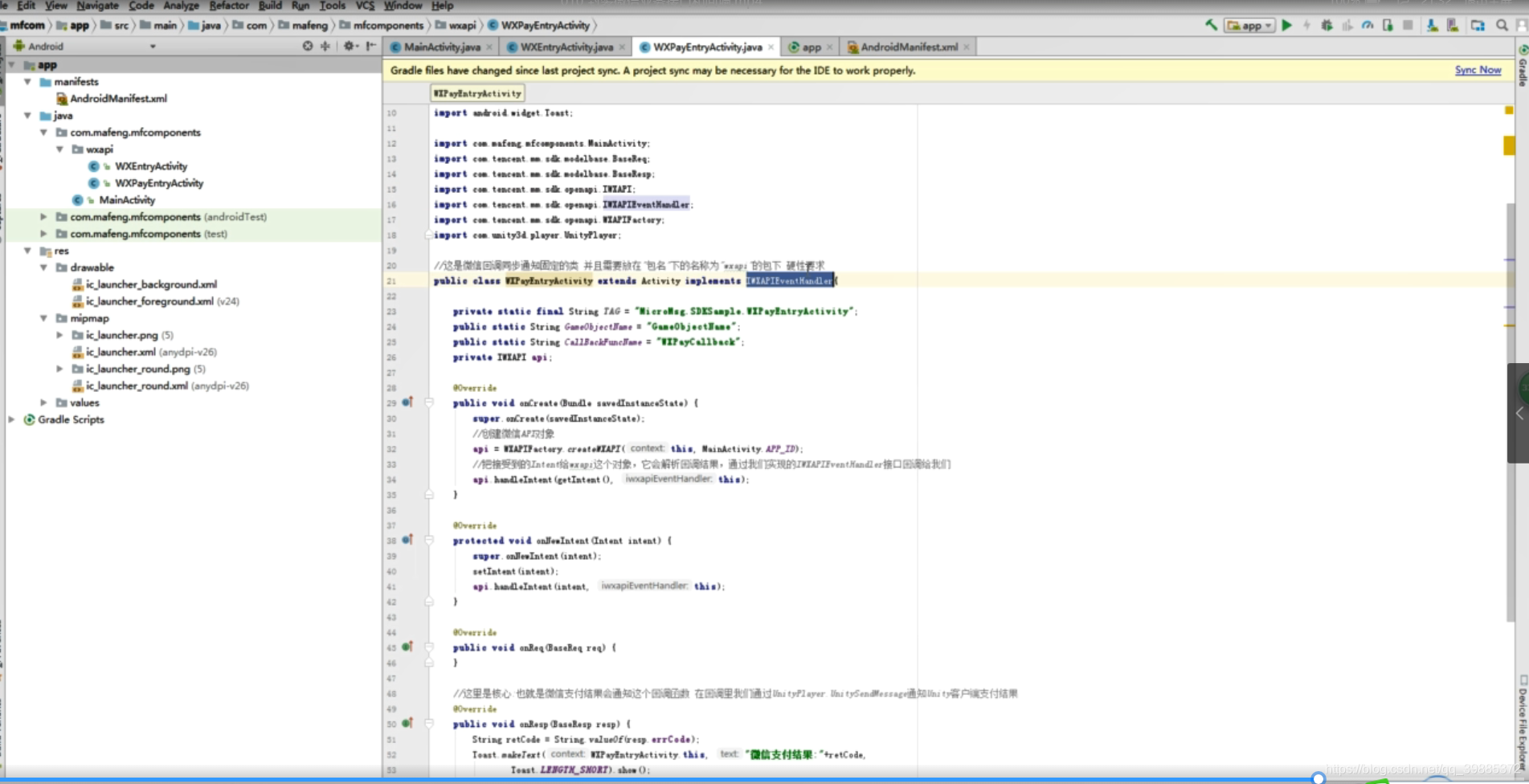Click the Apply Changes lightning icon
The height and width of the screenshot is (784, 1529).
pos(1307,26)
